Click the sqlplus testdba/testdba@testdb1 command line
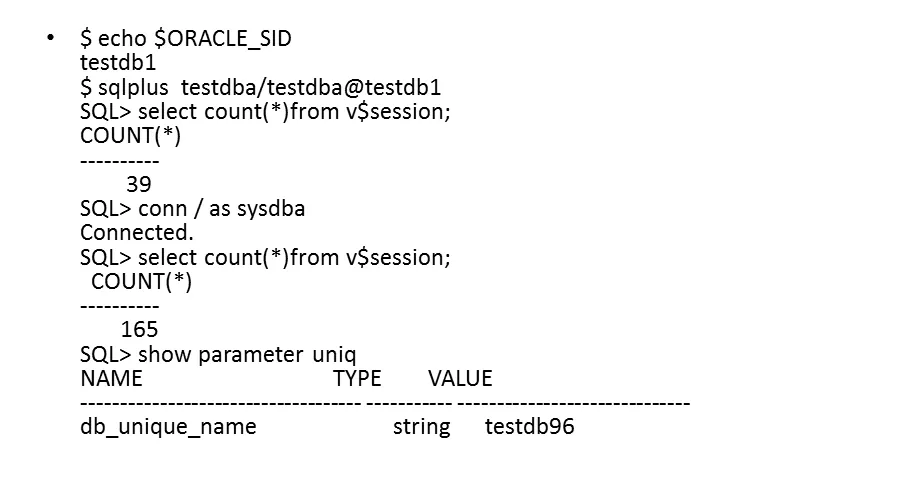The image size is (906, 495). coord(260,87)
